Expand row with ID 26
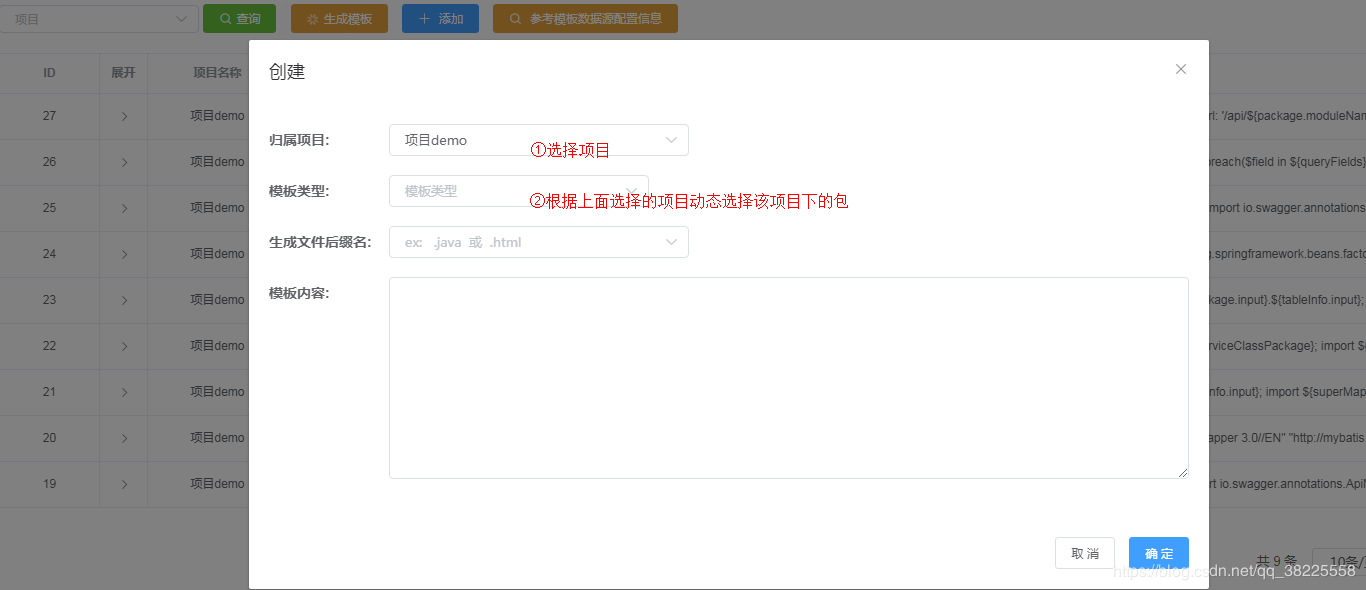This screenshot has height=590, width=1366. click(124, 162)
